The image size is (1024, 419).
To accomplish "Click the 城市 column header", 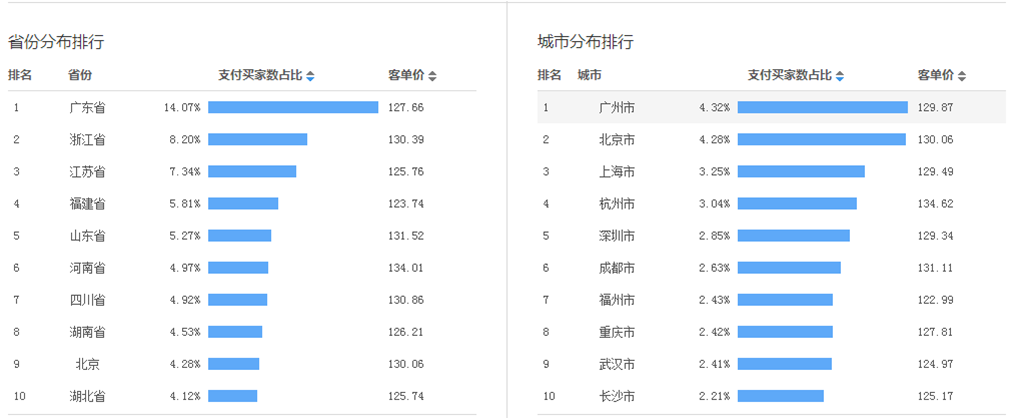I will coord(590,75).
